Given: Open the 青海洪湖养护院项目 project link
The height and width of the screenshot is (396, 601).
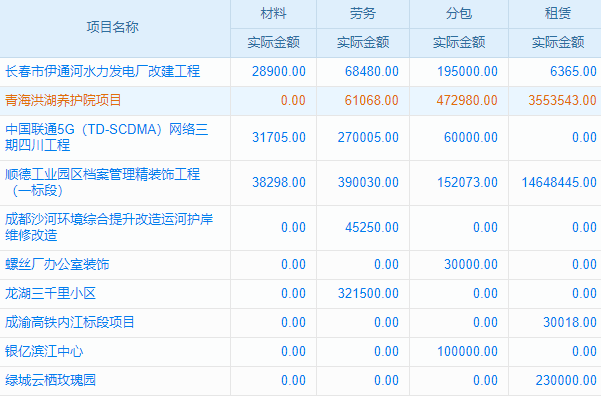Looking at the screenshot, I should [63, 100].
